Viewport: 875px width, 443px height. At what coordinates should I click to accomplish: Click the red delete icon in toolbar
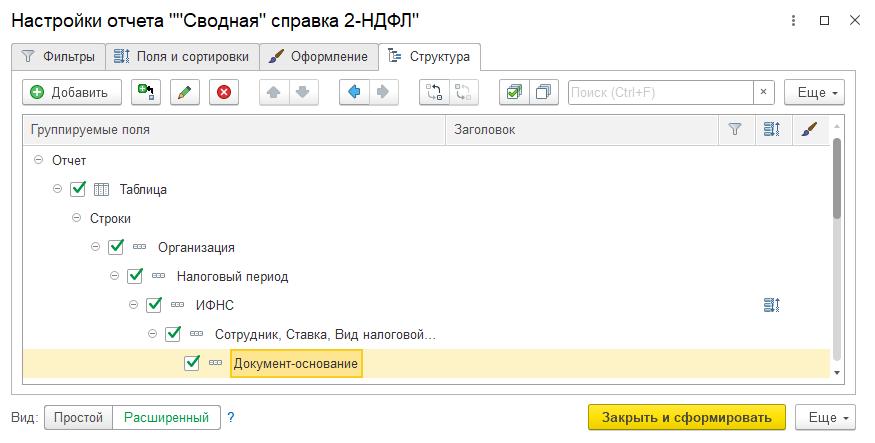point(223,93)
